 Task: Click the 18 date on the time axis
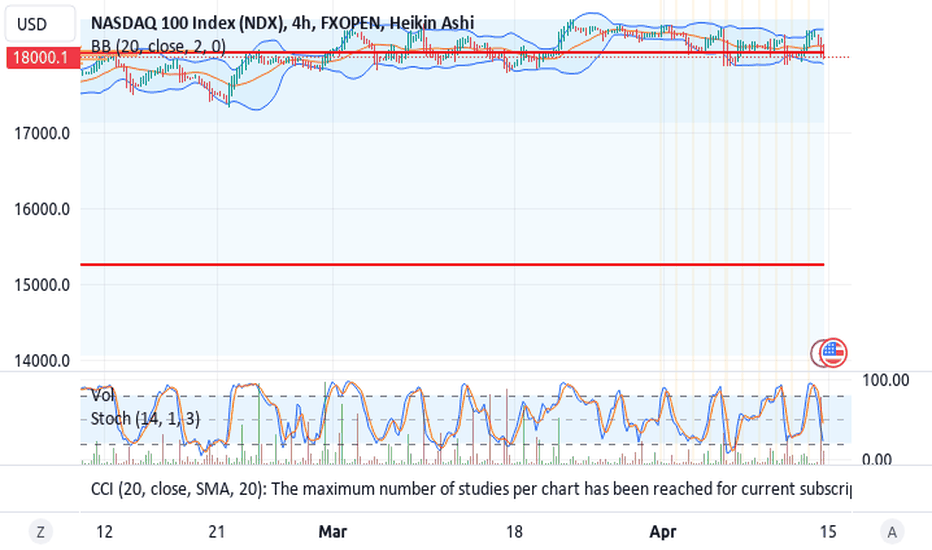point(514,531)
